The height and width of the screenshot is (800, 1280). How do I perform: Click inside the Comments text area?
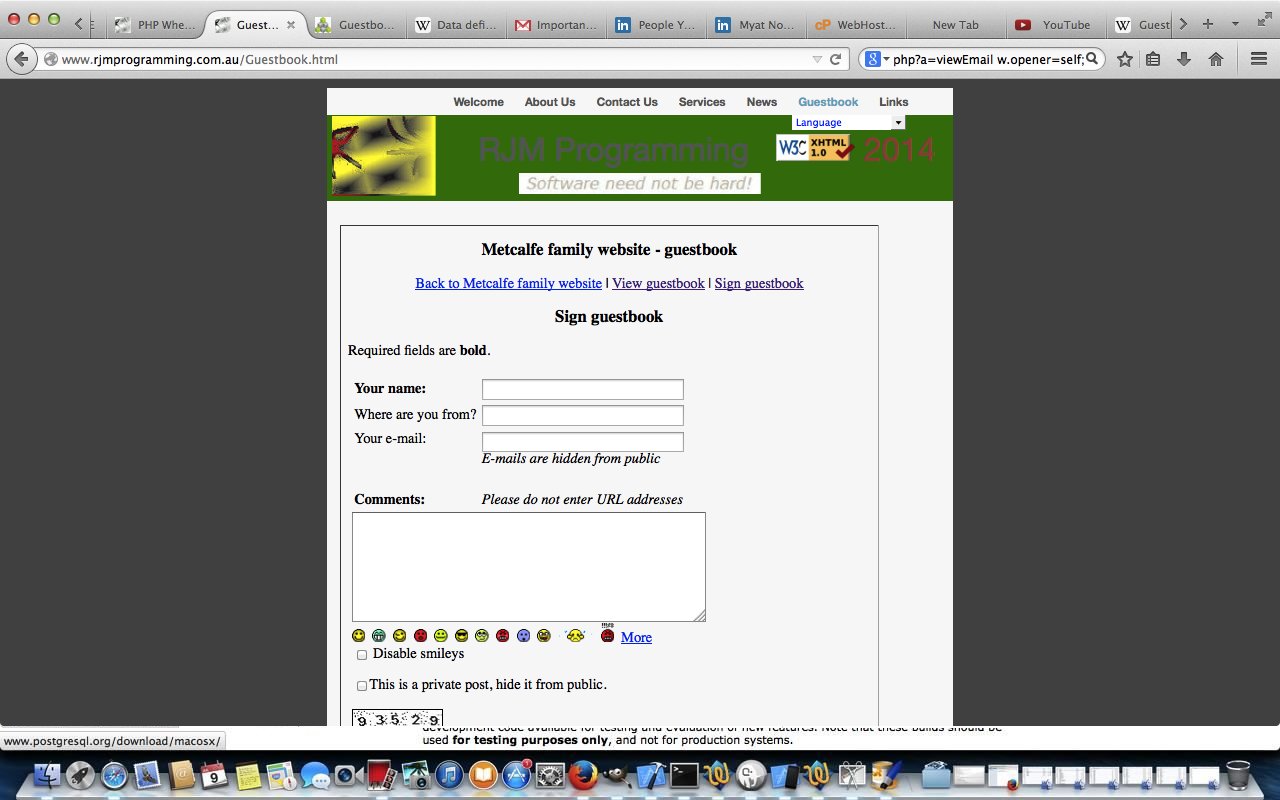pos(529,567)
